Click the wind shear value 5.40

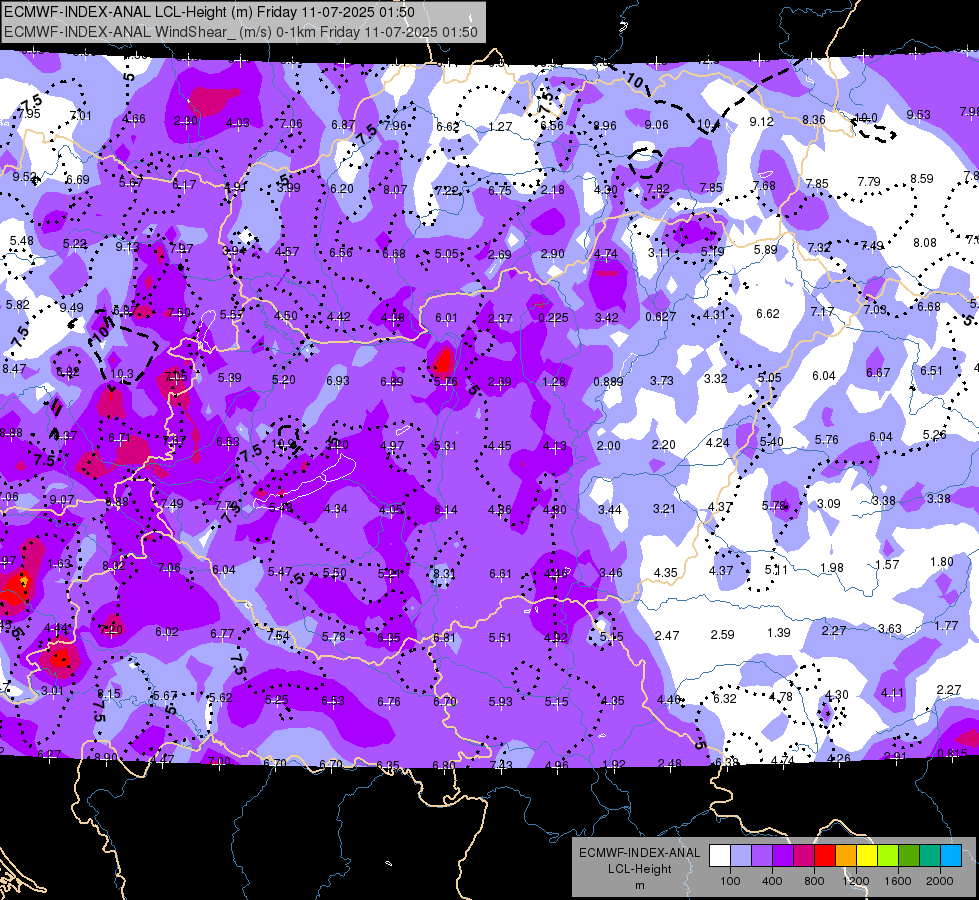pyautogui.click(x=772, y=441)
